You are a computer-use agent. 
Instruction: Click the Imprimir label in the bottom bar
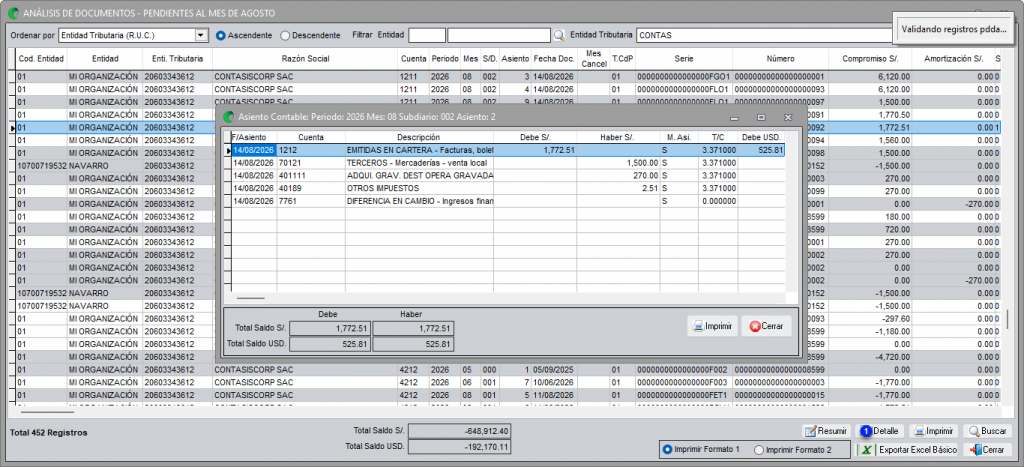tap(939, 431)
